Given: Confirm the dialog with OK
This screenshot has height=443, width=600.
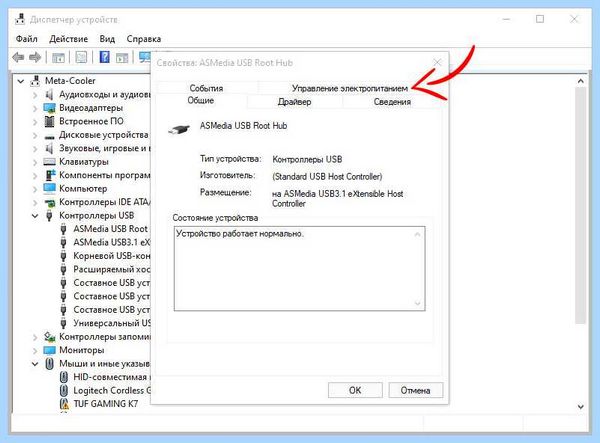Looking at the screenshot, I should click(x=355, y=390).
